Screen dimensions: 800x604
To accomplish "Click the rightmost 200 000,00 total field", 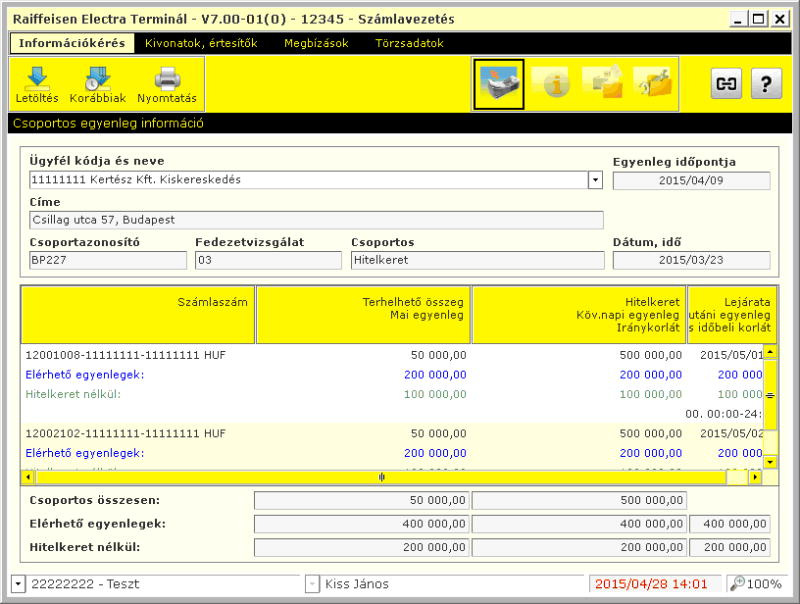I will [x=730, y=547].
